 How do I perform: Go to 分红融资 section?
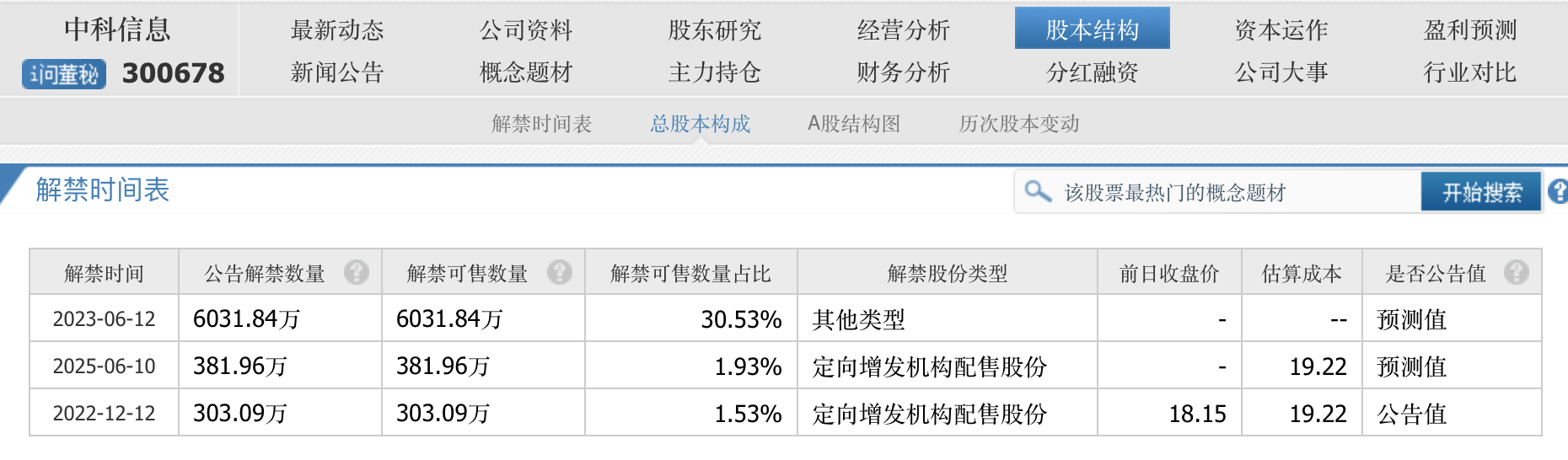[1092, 72]
